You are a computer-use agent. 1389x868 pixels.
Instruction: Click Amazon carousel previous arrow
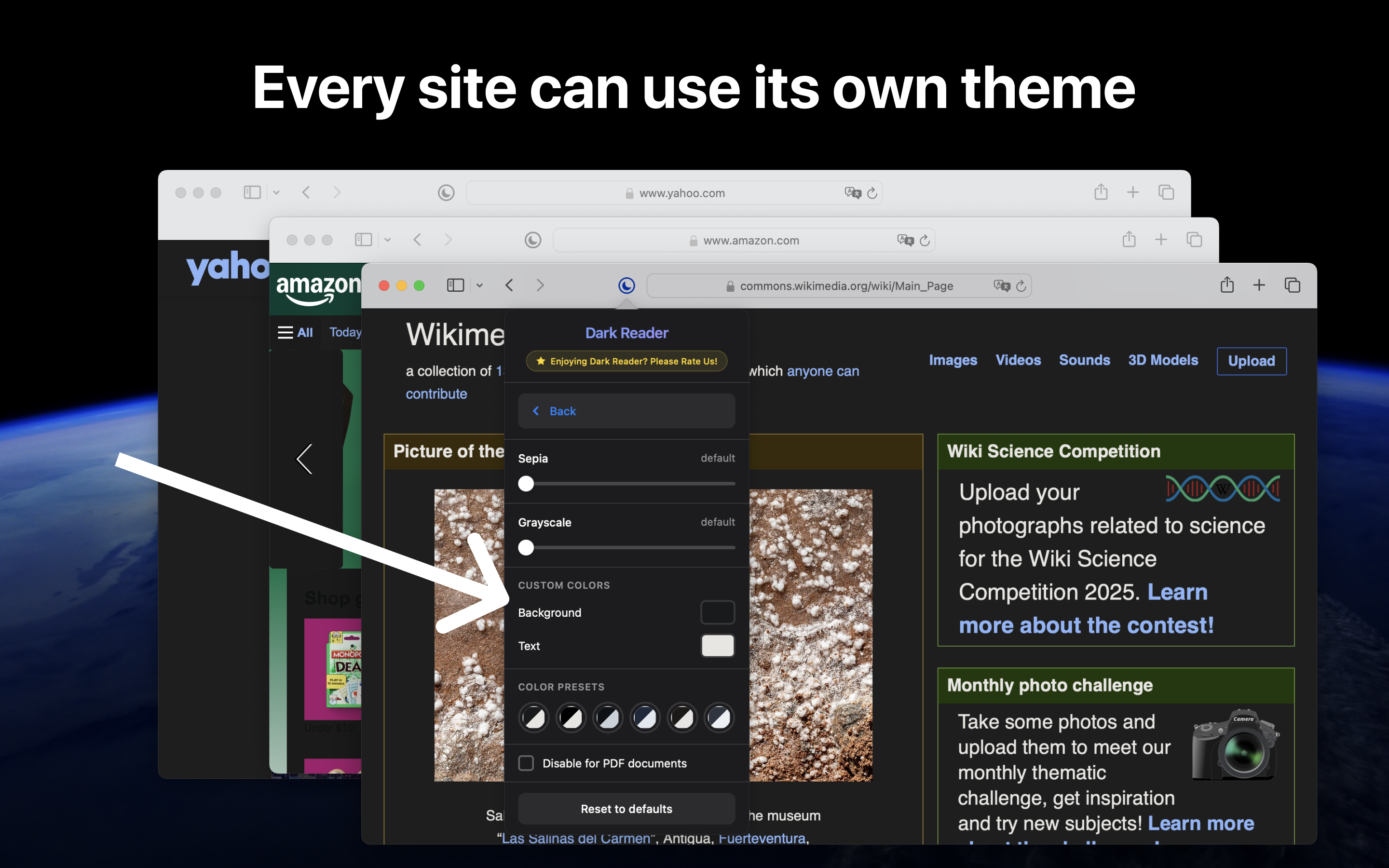point(304,459)
